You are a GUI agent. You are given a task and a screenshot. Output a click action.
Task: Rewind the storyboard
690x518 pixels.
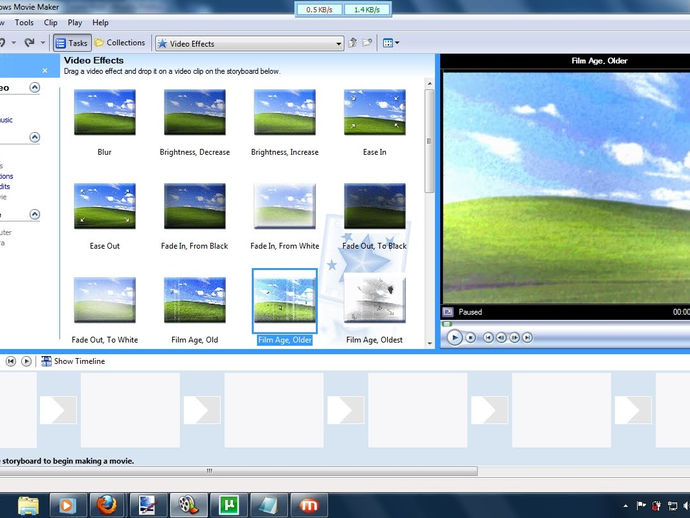pyautogui.click(x=11, y=361)
